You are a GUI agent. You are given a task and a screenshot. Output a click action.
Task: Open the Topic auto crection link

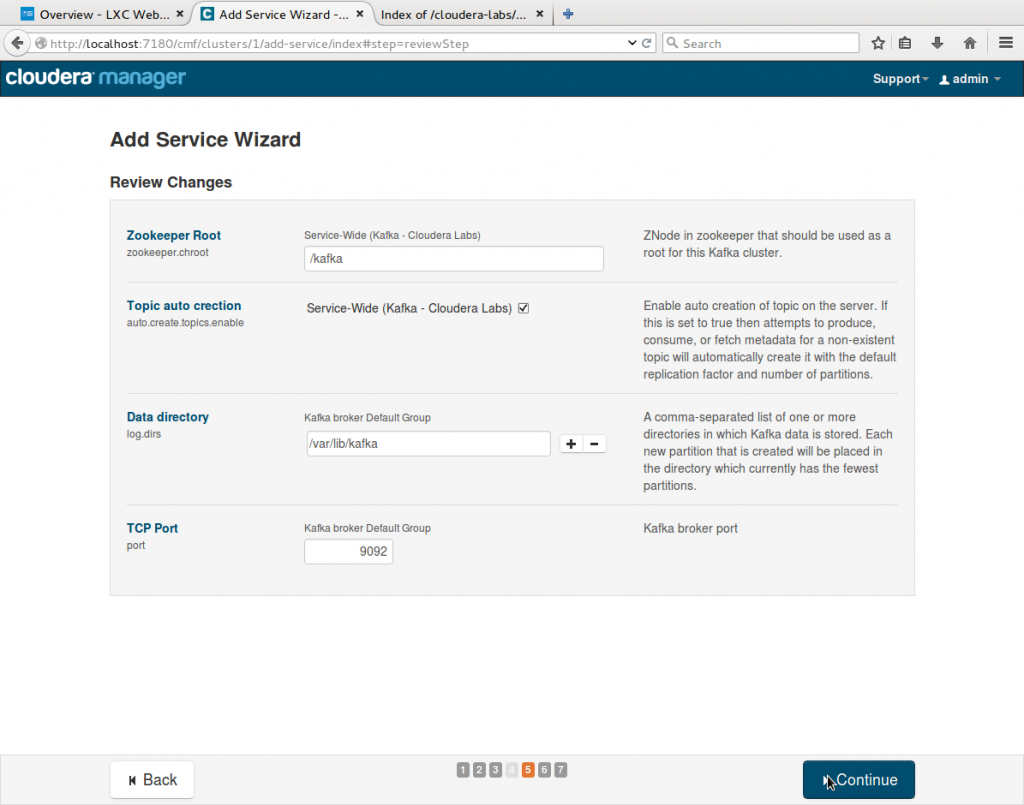point(184,306)
